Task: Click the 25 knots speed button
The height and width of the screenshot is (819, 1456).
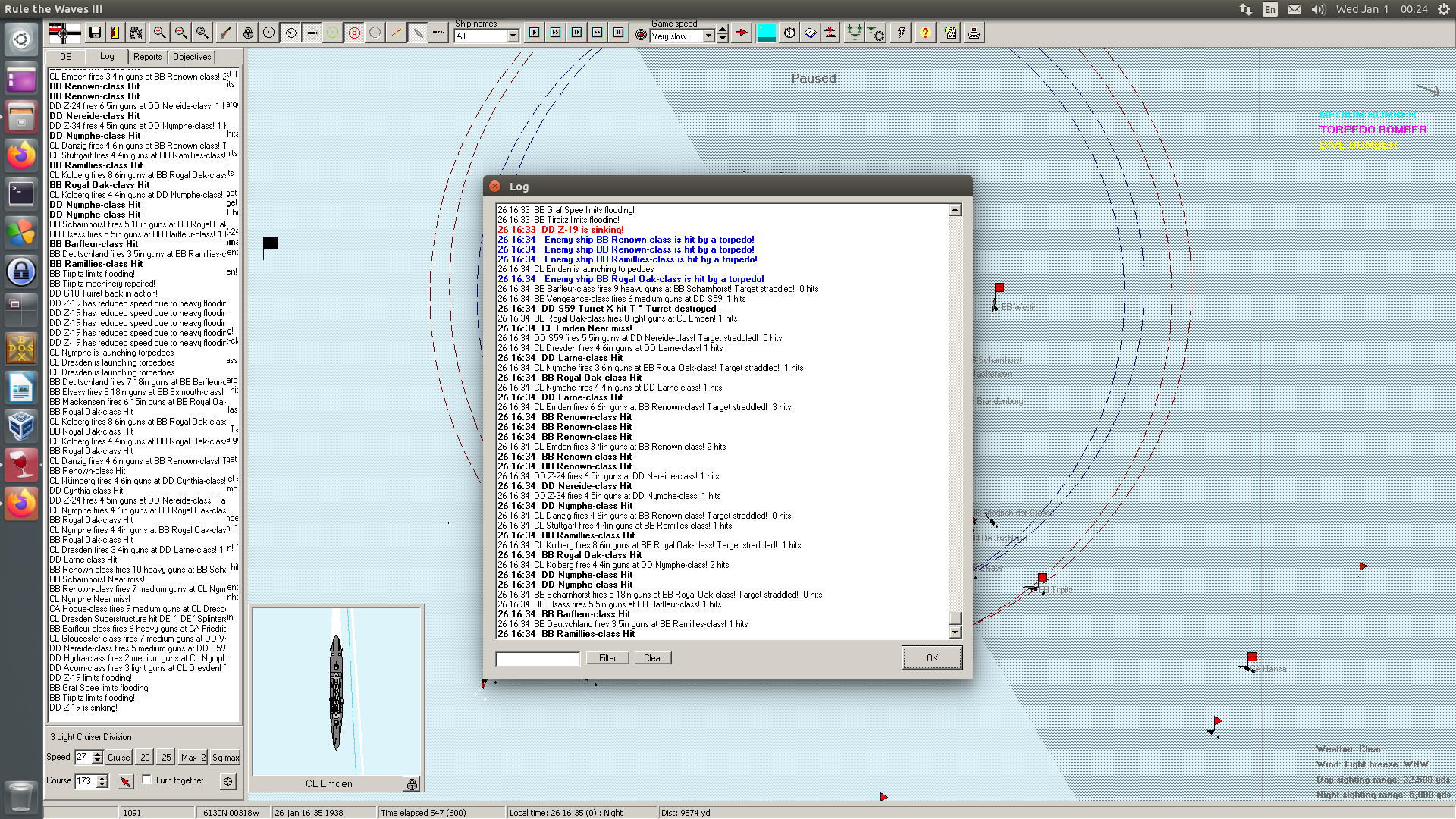Action: [166, 758]
